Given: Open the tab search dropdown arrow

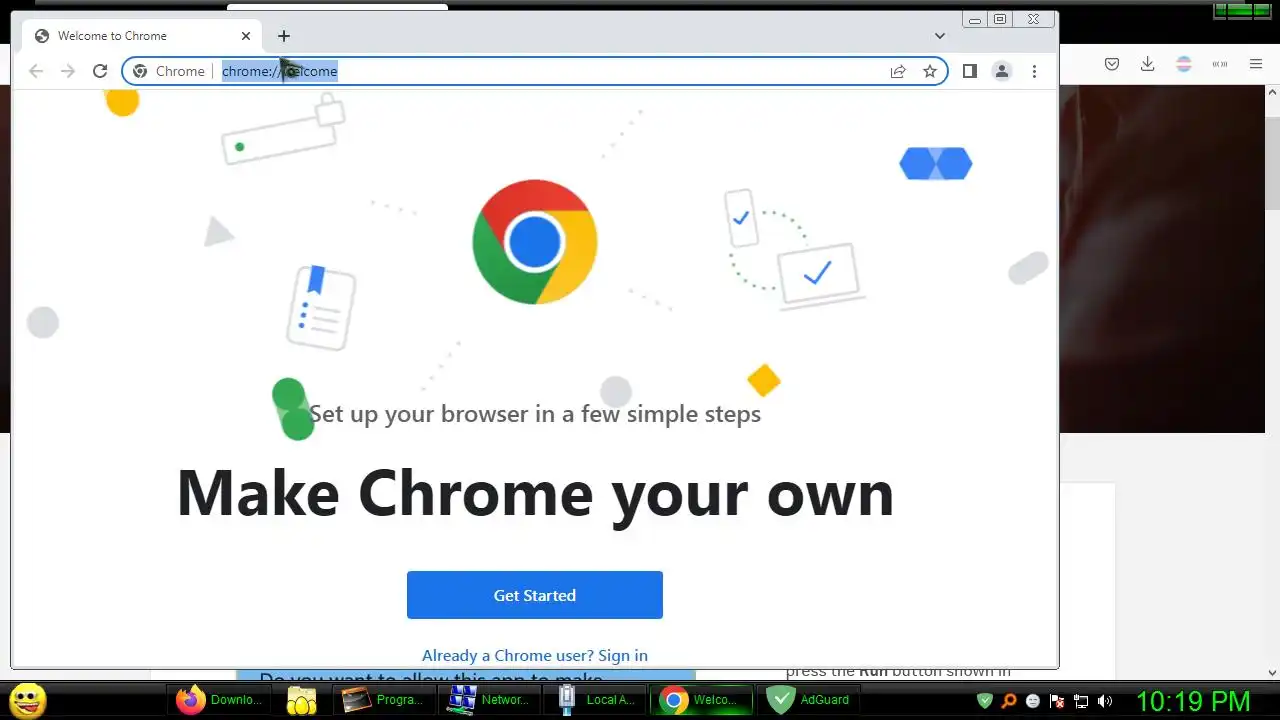Looking at the screenshot, I should coord(940,36).
